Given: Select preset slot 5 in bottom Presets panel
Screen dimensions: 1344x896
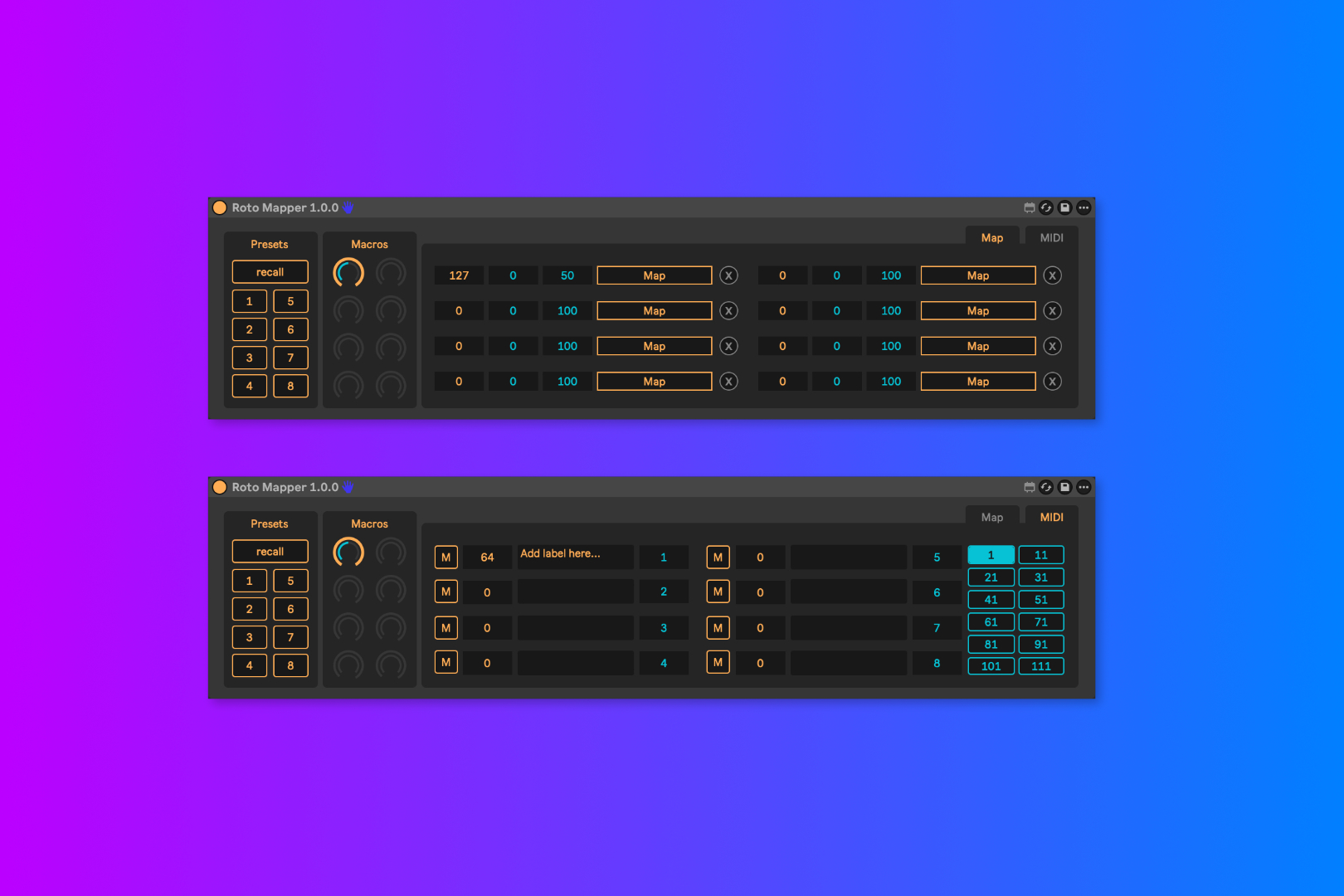Looking at the screenshot, I should click(290, 581).
